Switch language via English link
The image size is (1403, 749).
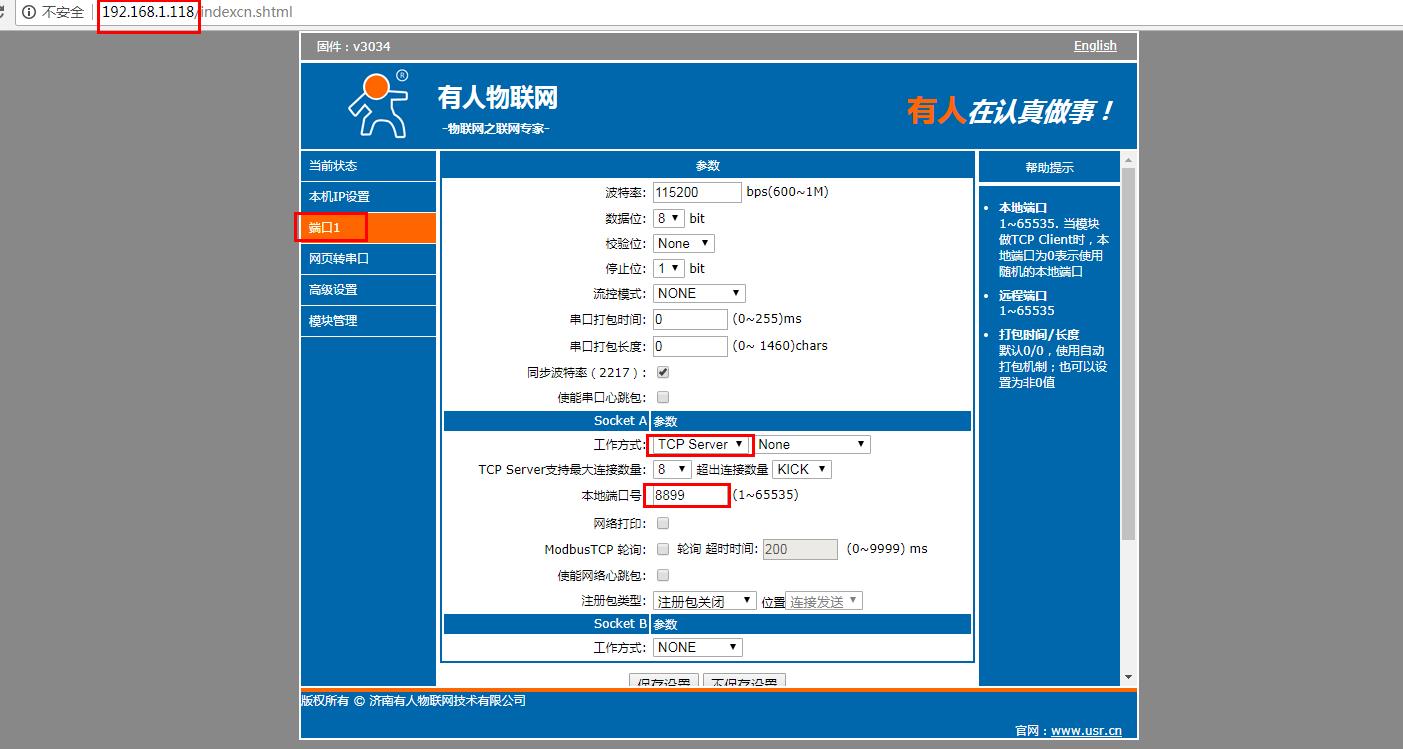[x=1095, y=46]
